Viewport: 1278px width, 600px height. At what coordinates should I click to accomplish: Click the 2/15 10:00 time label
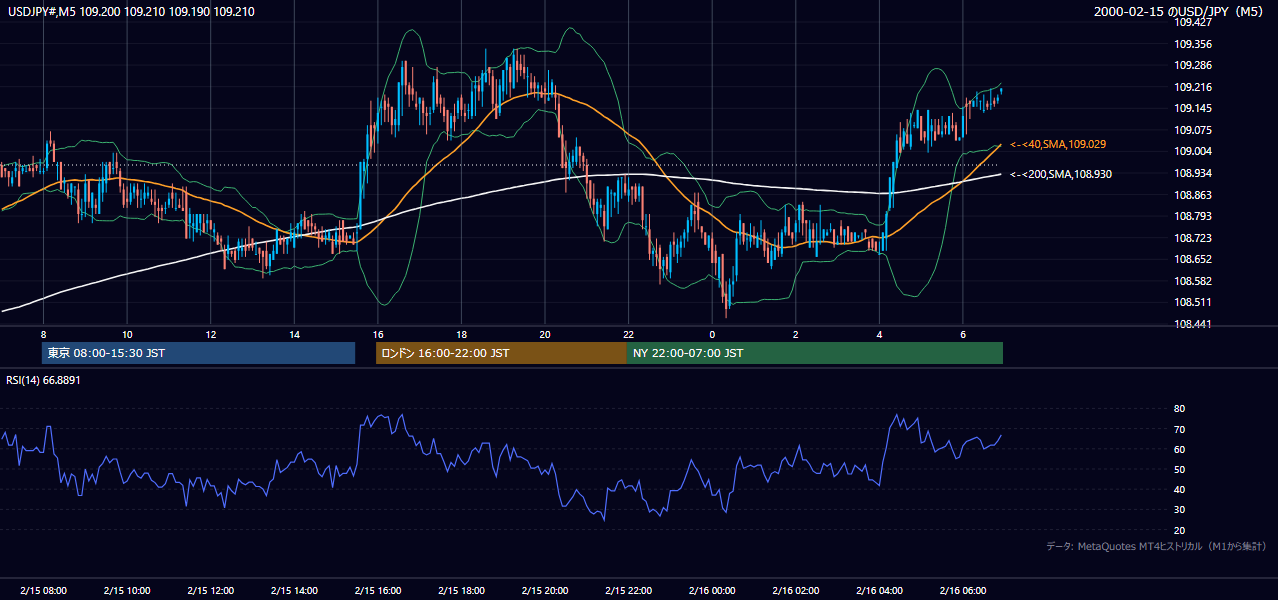click(127, 591)
